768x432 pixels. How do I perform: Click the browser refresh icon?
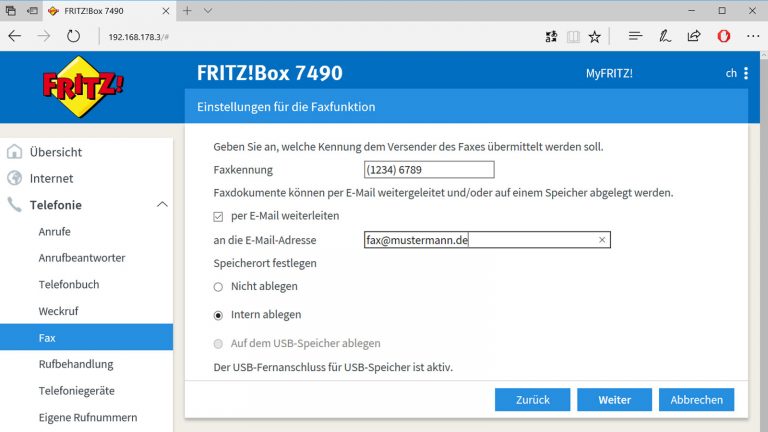coord(73,36)
